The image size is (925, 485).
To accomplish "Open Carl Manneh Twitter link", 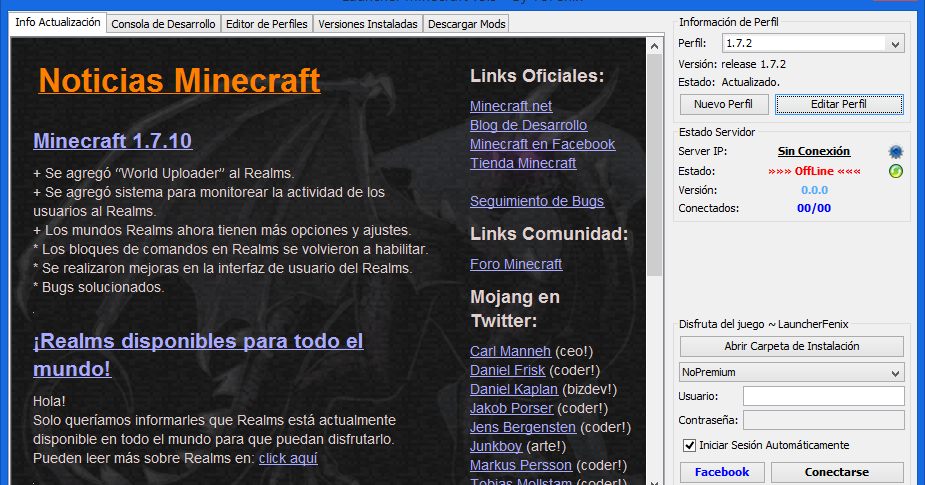I will tap(510, 351).
